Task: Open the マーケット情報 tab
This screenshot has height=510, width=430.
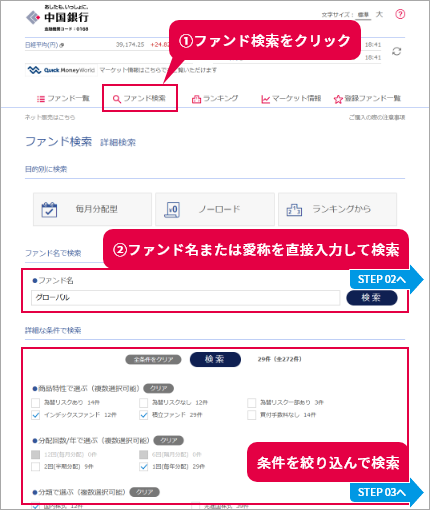Action: (x=291, y=99)
